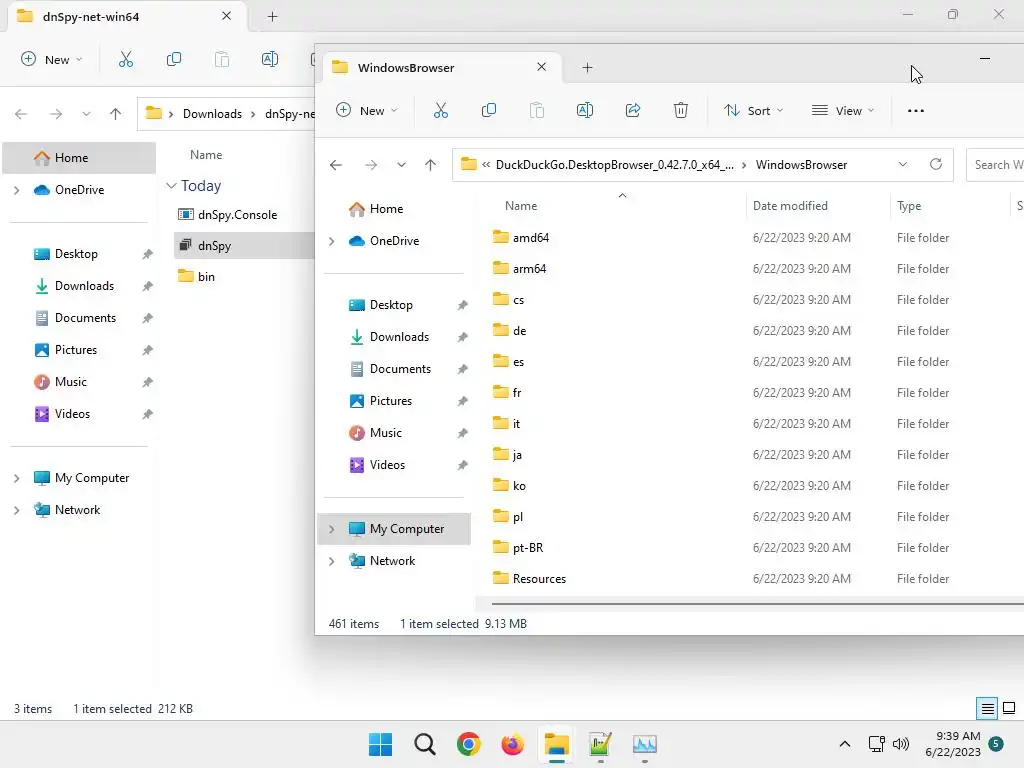Click Downloads breadcrumb in dnSpy window address bar
This screenshot has width=1024, height=768.
point(212,114)
